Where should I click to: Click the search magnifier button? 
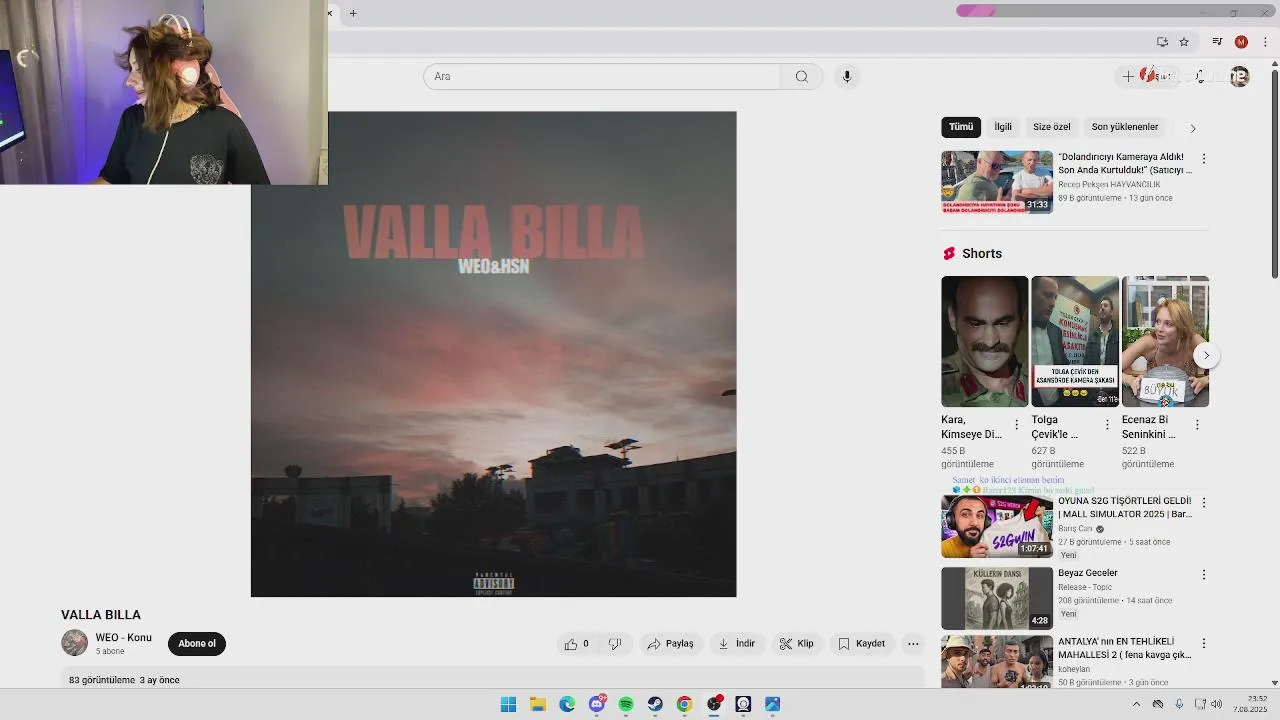pos(801,77)
